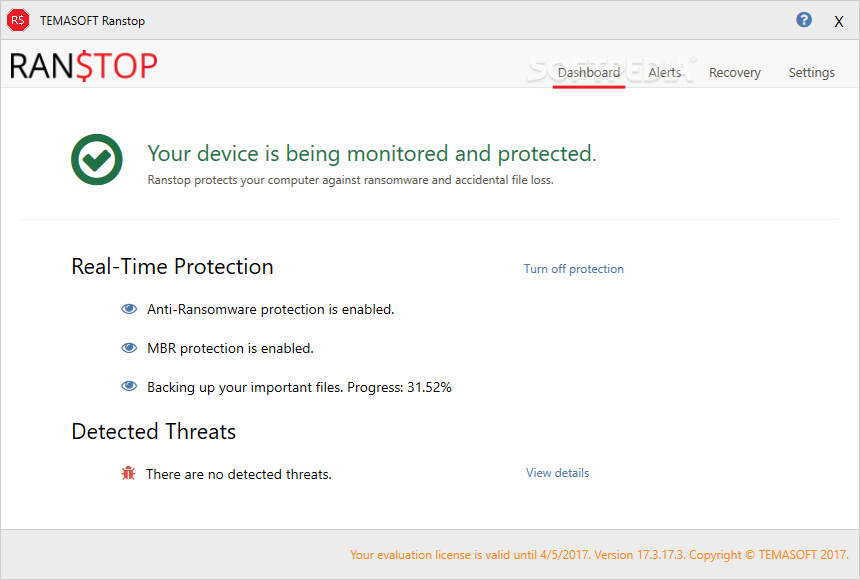This screenshot has height=580, width=860.
Task: Open the Dashboard tab
Action: 589,72
